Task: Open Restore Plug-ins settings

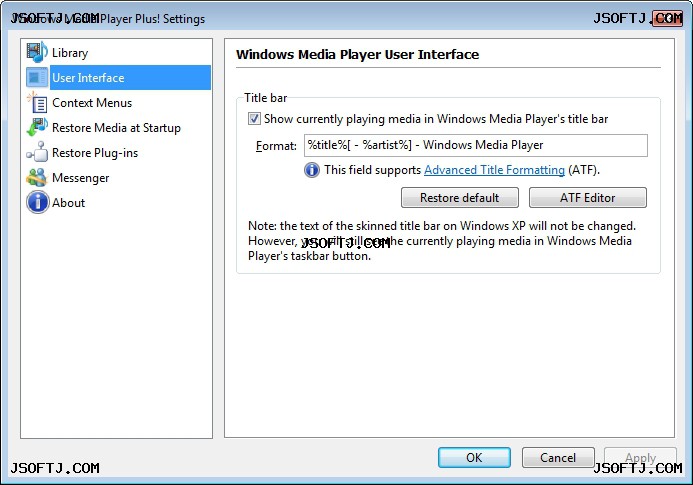Action: point(95,153)
